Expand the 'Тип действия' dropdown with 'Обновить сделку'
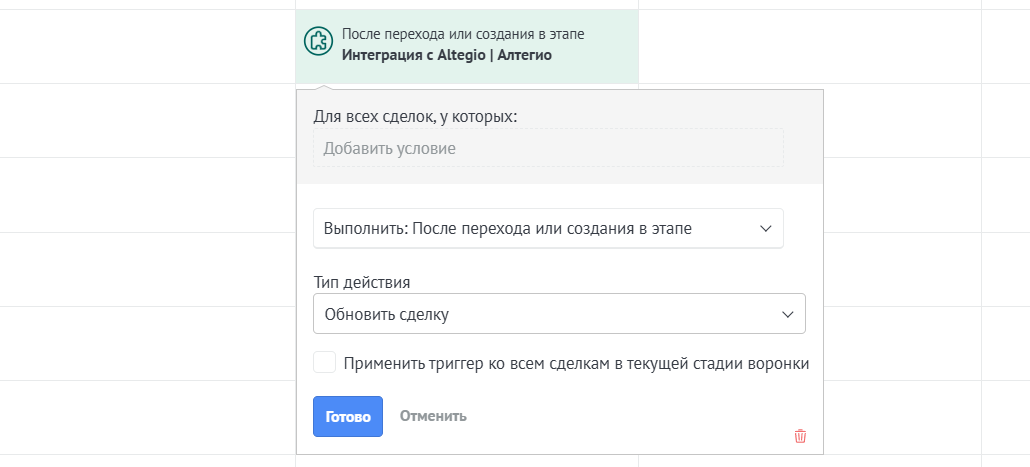 click(x=560, y=314)
